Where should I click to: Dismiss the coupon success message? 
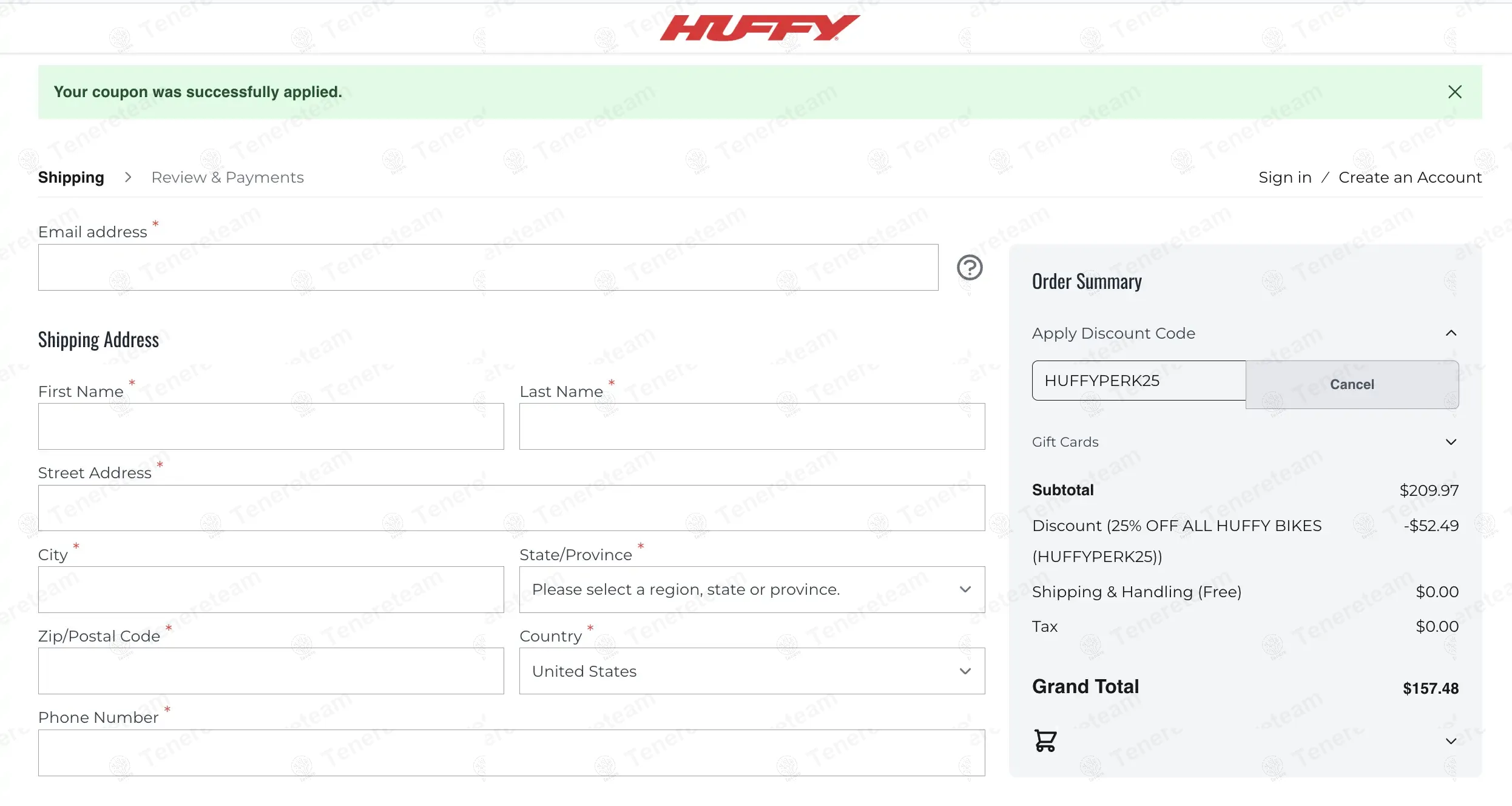[1454, 92]
